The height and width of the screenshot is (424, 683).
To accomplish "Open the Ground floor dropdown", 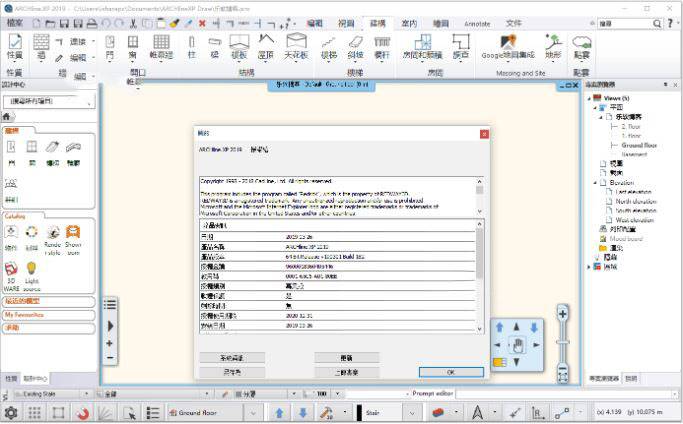I will click(x=253, y=412).
